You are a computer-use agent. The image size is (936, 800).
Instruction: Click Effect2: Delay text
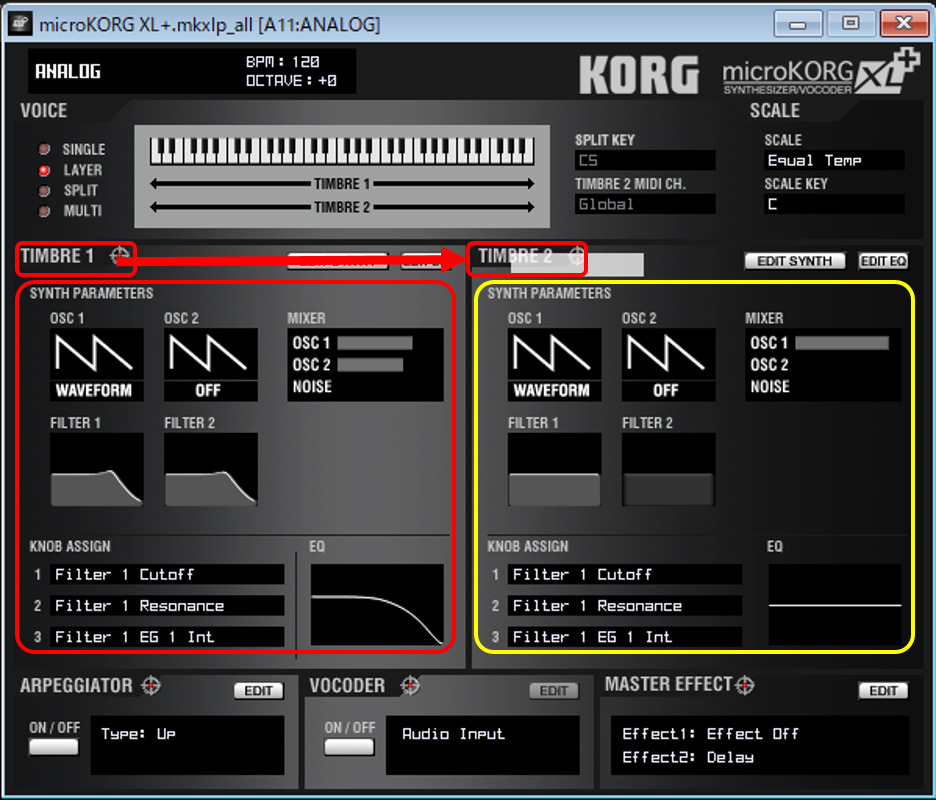point(688,757)
